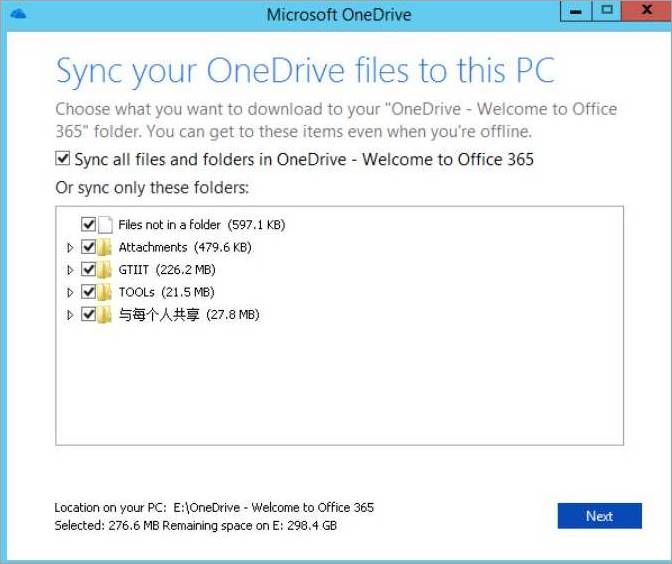Screen dimensions: 672x564
Task: Toggle the Files not in a folder checkbox
Action: tap(88, 224)
